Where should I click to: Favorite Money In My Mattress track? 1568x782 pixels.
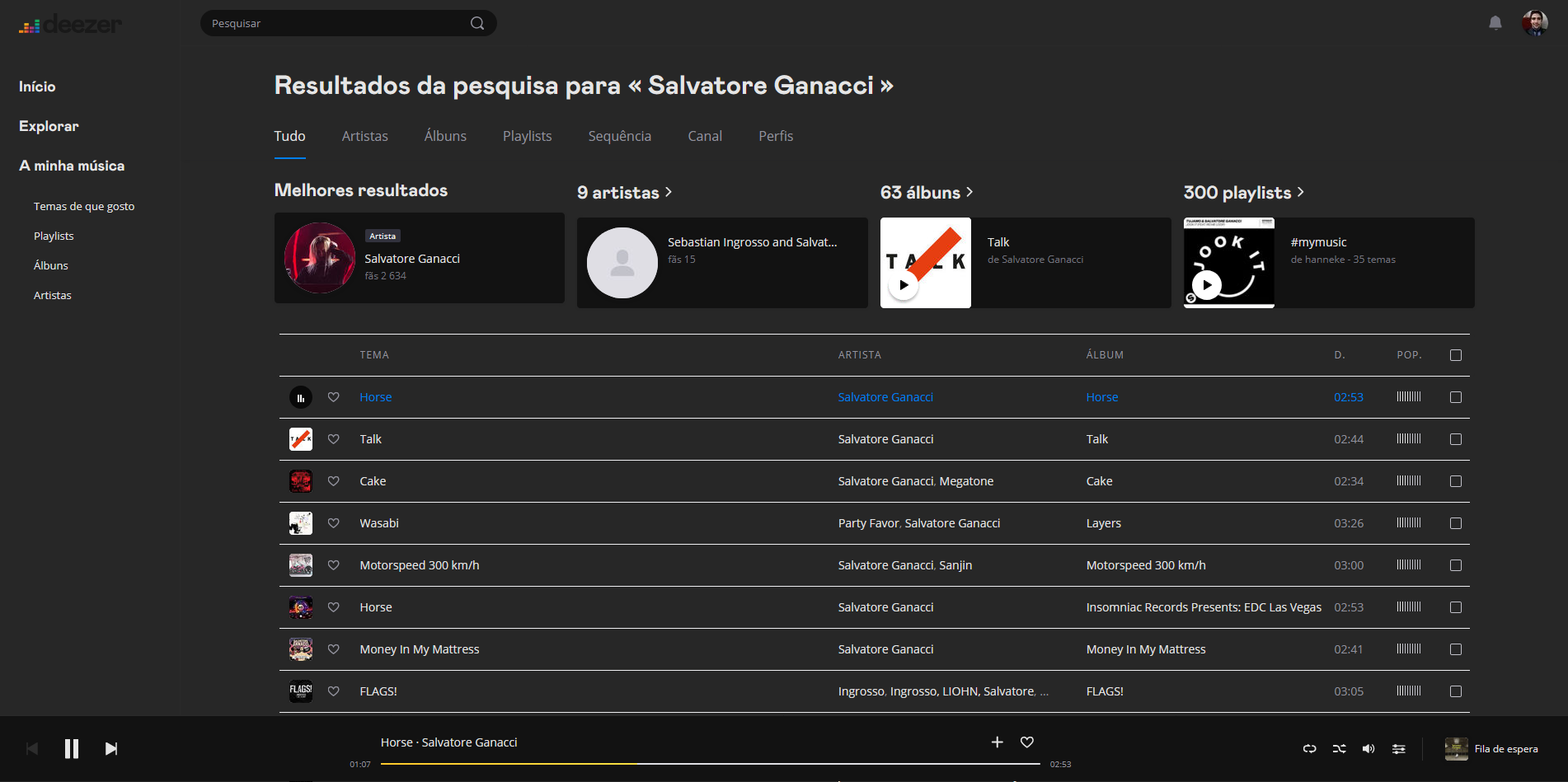(334, 649)
